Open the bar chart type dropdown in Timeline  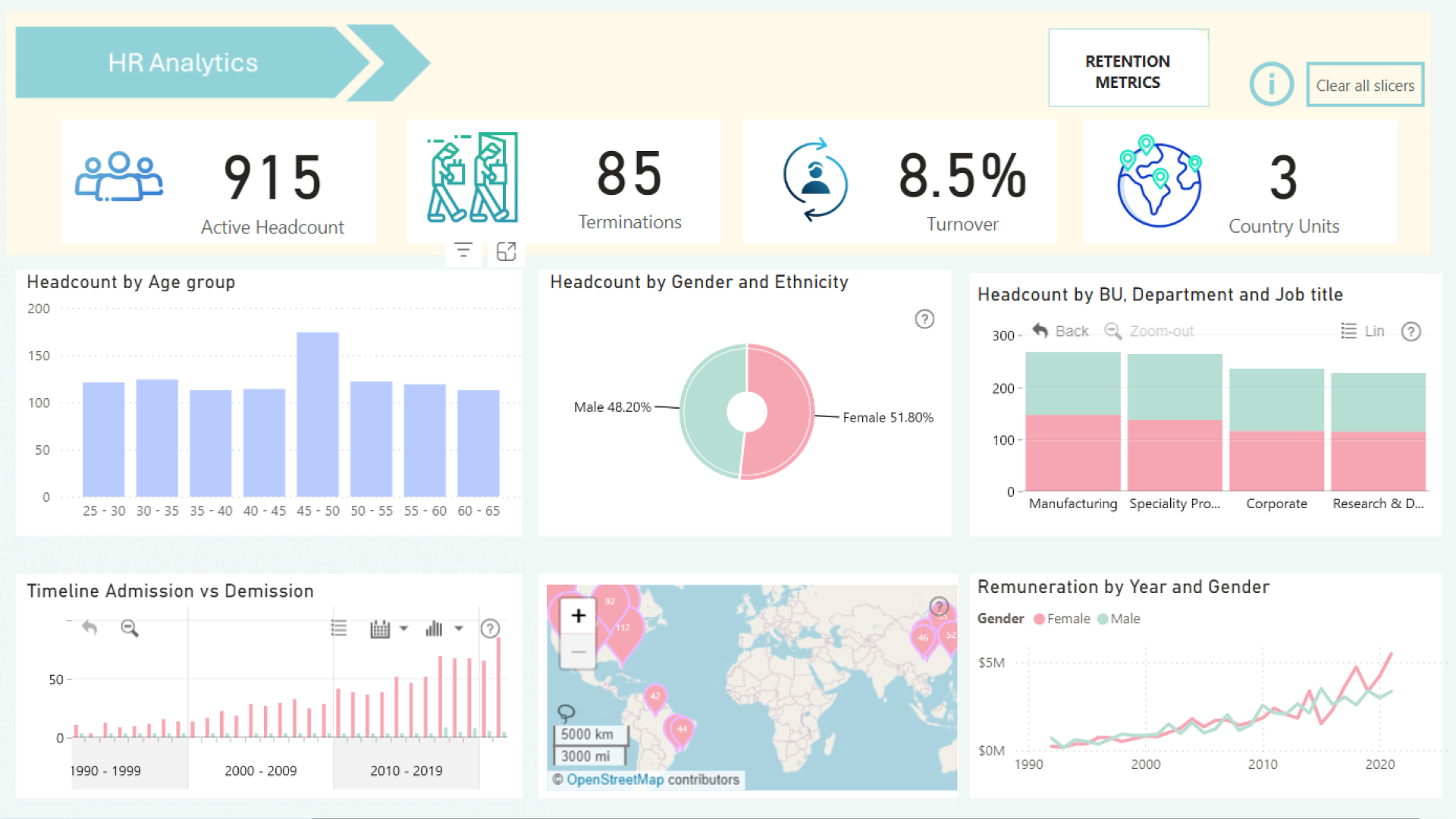444,628
